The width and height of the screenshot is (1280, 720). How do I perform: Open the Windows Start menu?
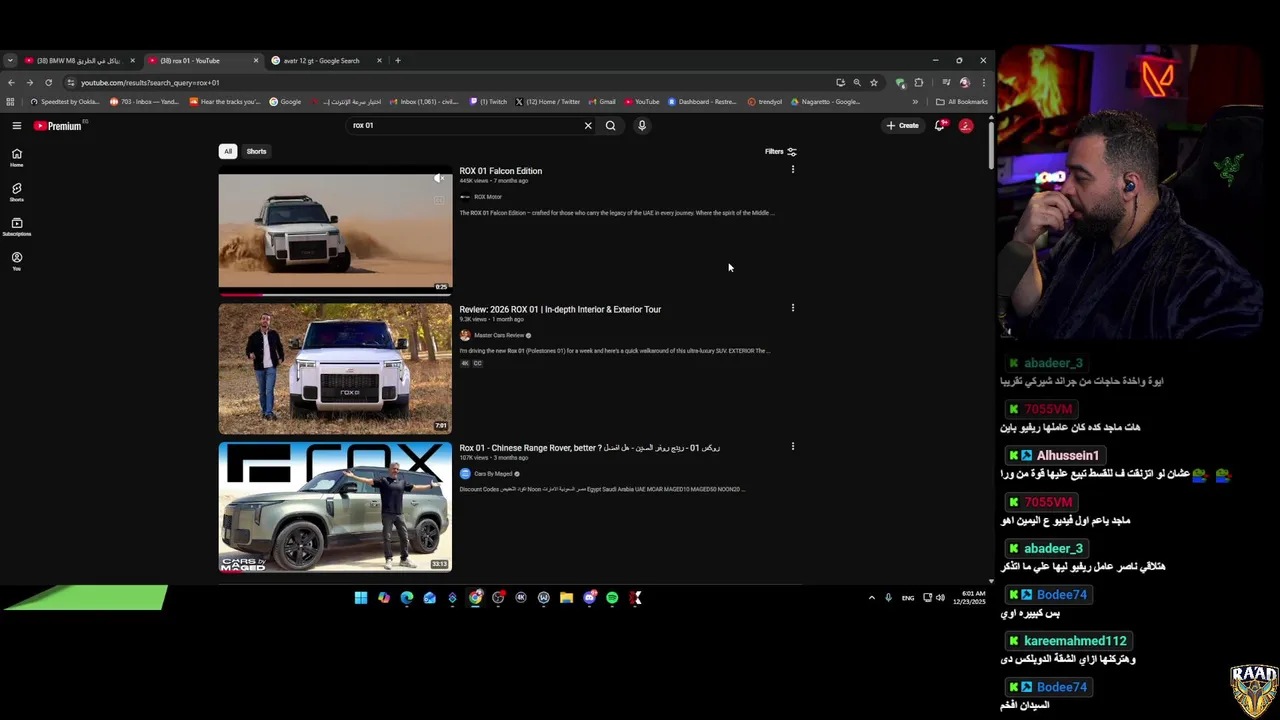point(361,598)
